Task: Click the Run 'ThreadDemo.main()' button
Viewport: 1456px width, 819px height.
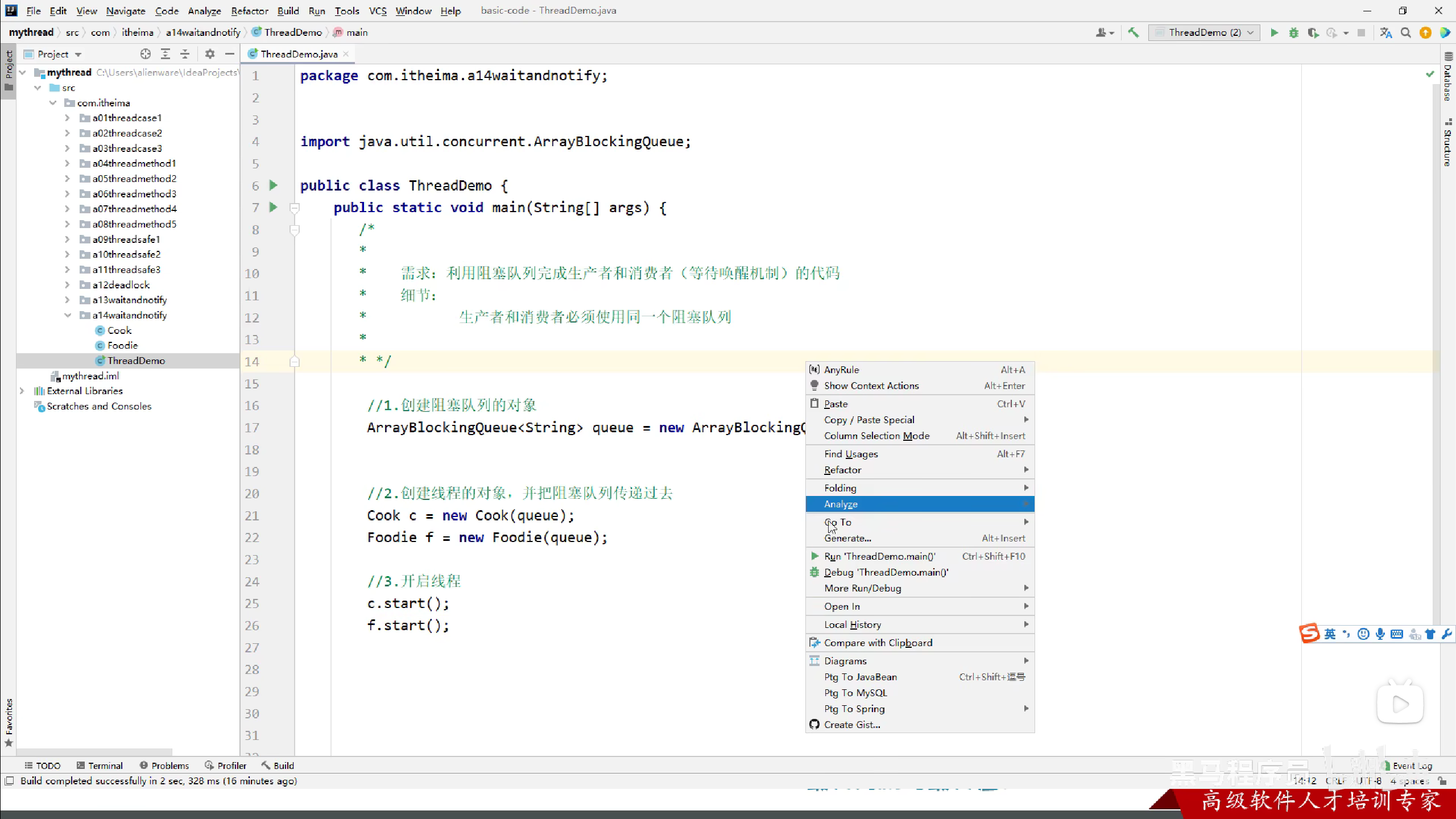Action: click(880, 556)
